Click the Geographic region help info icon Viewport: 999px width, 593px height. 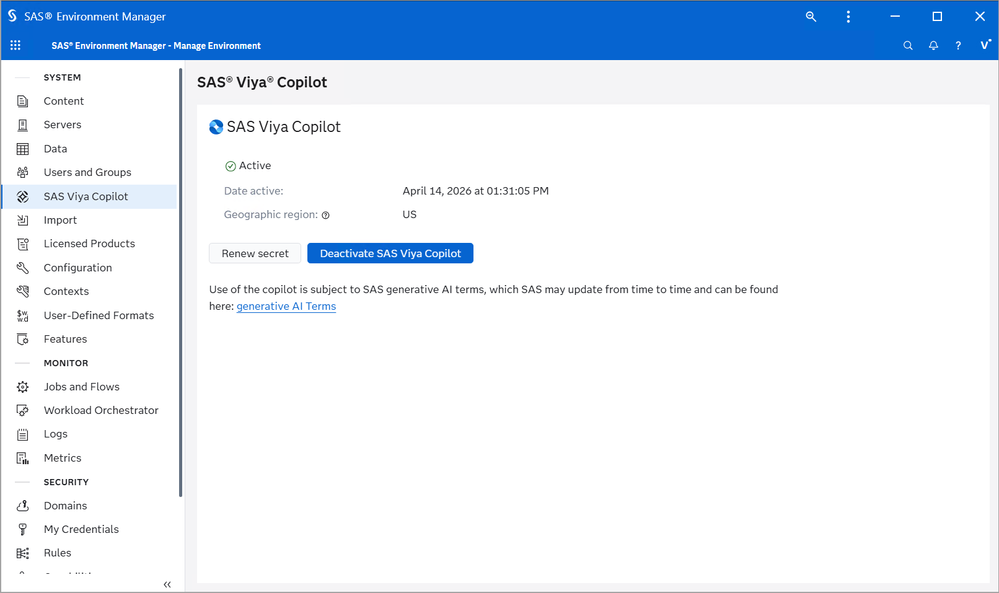326,215
